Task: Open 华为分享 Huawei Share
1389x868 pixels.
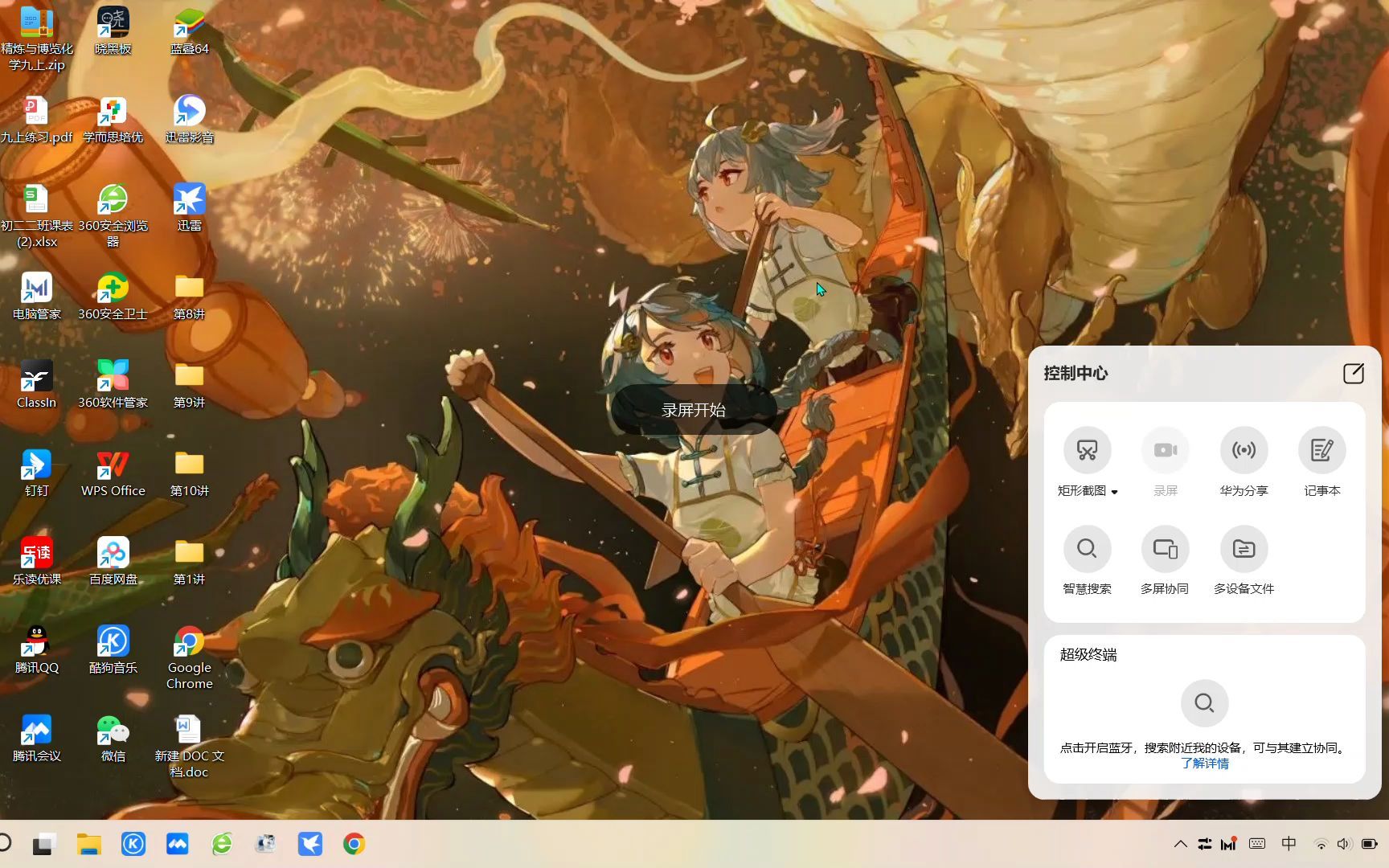Action: tap(1244, 450)
